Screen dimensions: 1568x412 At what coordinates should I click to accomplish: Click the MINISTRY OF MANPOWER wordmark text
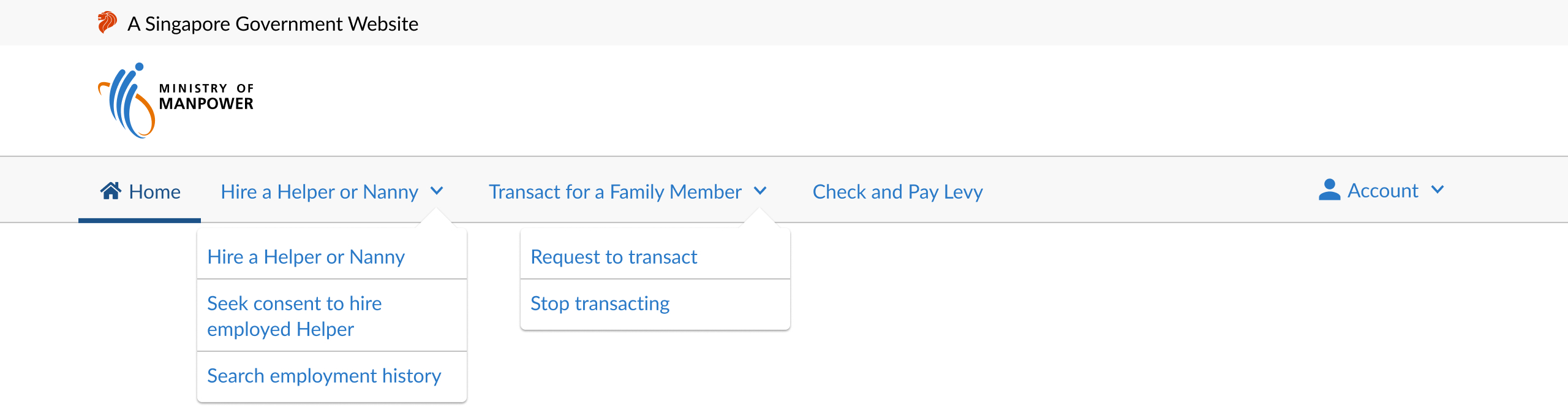coord(206,97)
